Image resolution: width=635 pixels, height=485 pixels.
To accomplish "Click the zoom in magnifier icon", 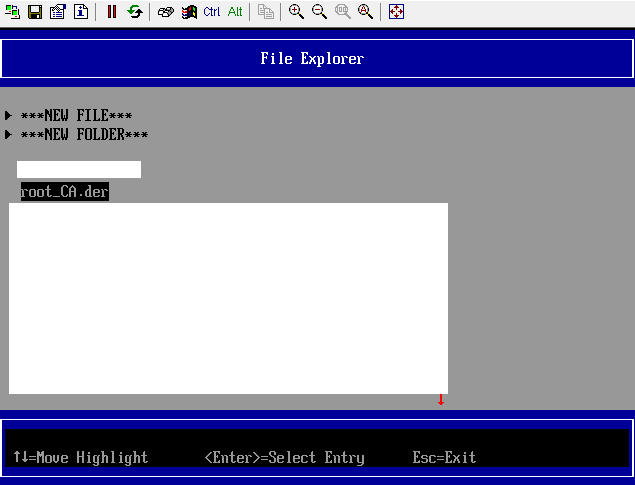I will pyautogui.click(x=296, y=12).
